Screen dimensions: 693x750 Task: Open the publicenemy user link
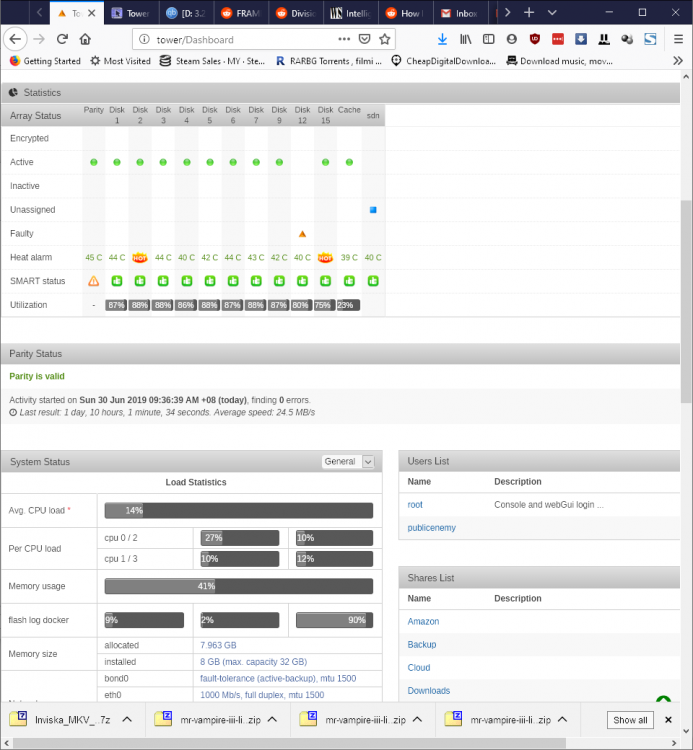(431, 528)
